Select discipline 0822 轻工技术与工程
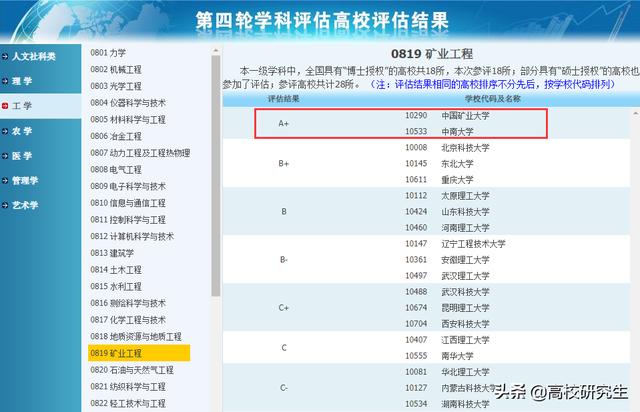 (128, 403)
